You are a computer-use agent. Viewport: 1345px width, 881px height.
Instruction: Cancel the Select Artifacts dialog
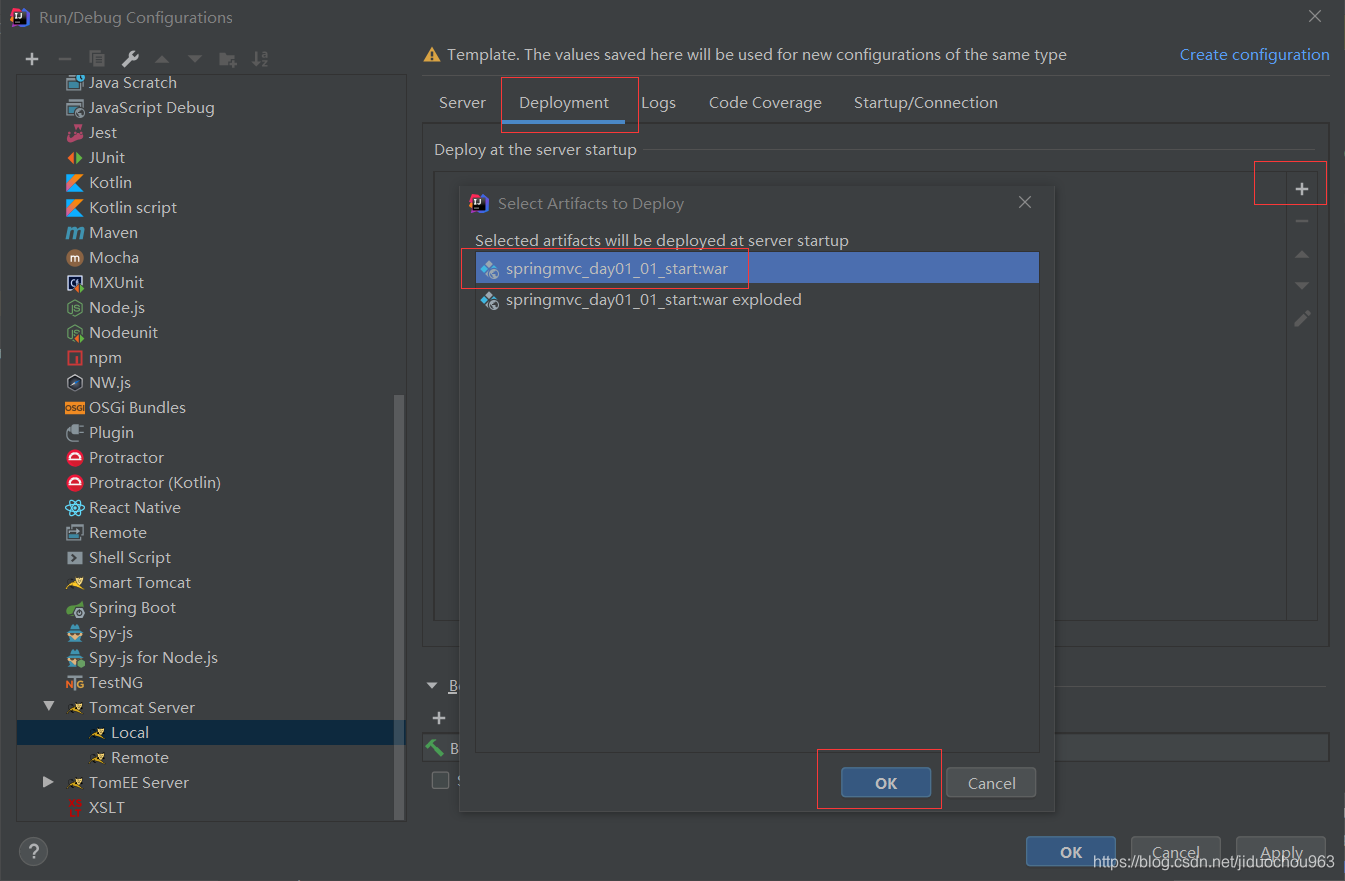point(991,783)
